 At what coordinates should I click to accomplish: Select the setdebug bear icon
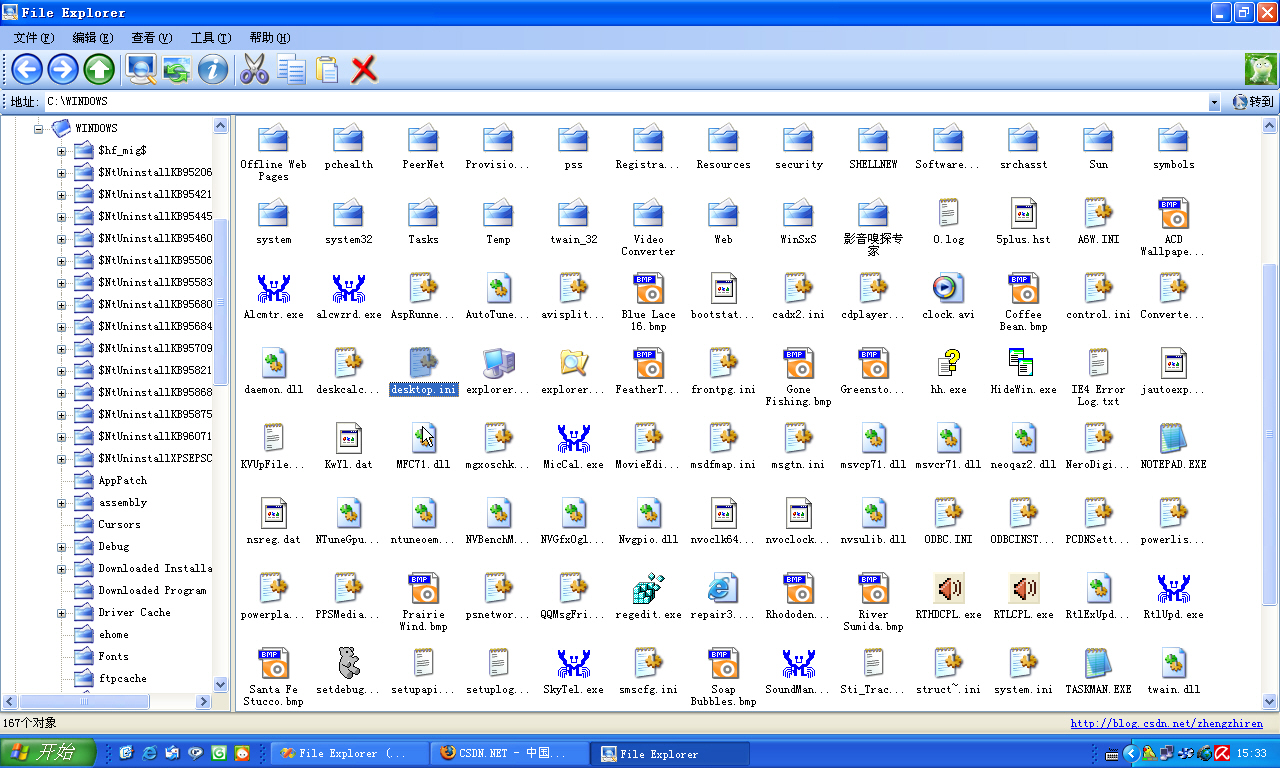tap(348, 663)
